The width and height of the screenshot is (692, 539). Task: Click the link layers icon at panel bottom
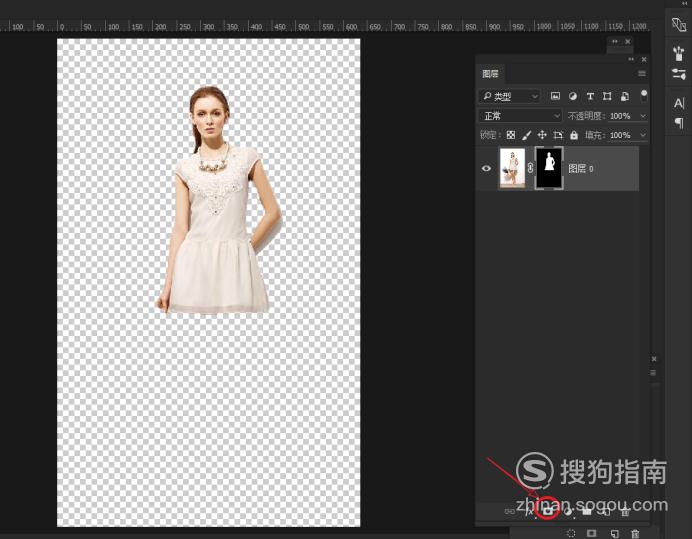pyautogui.click(x=510, y=511)
